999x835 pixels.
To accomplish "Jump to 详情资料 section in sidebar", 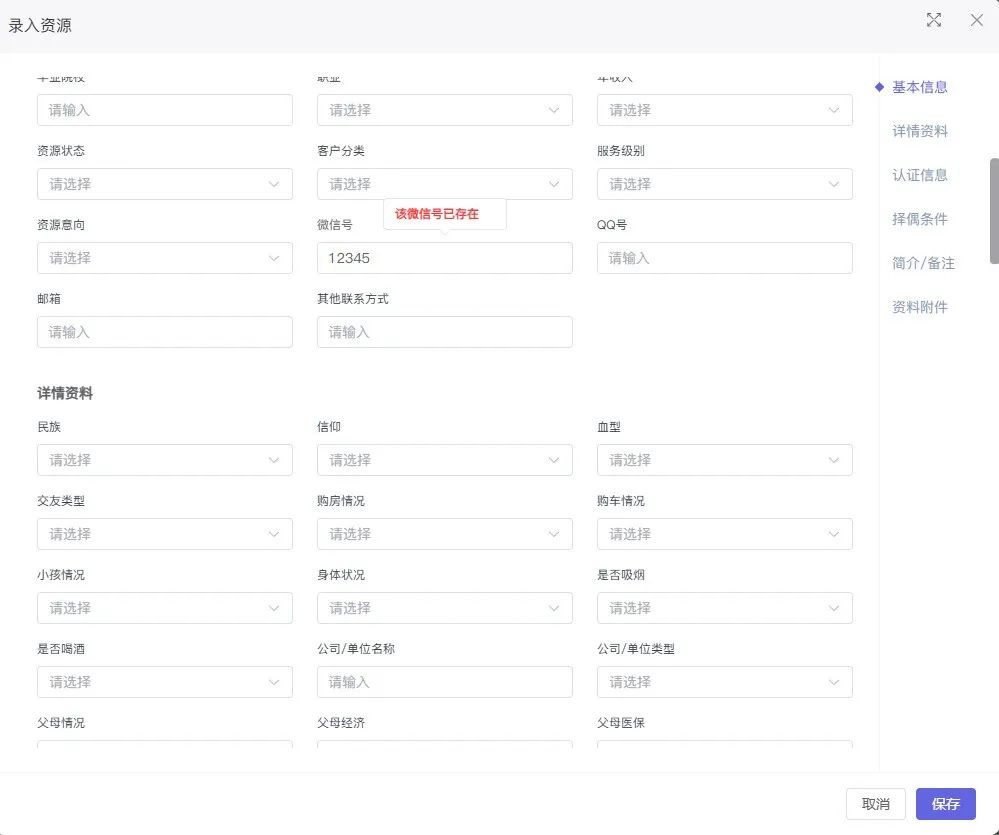I will point(919,131).
